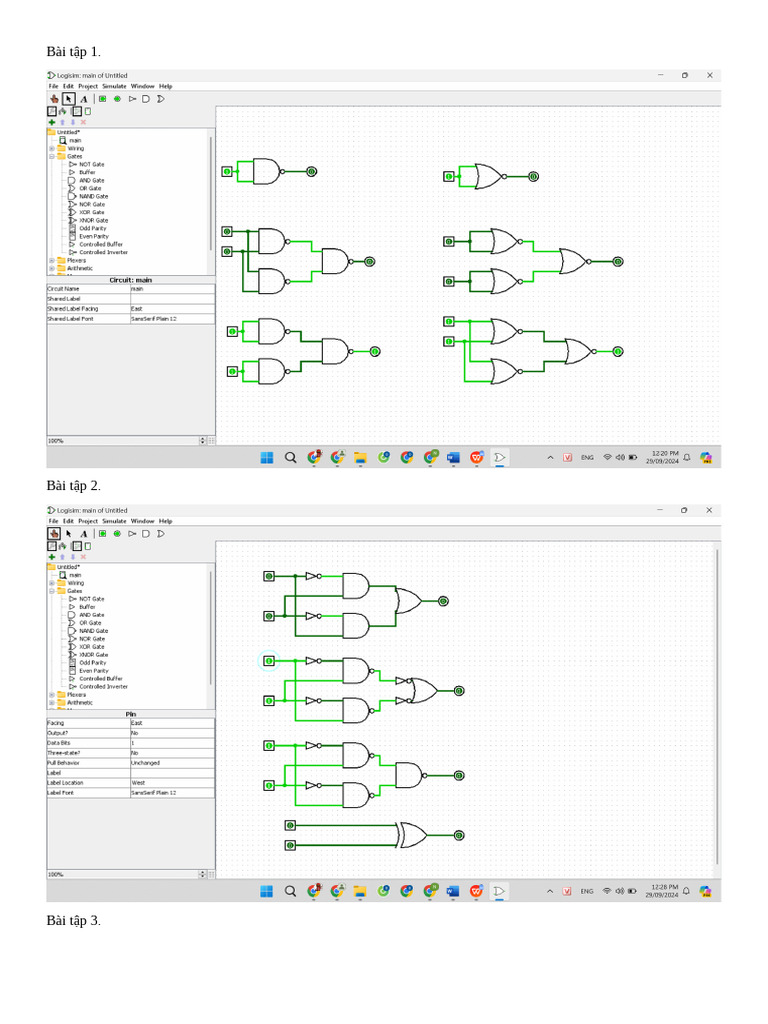This screenshot has width=768, height=1024.
Task: Open the Help menu in Bài tập 2 window
Action: (x=166, y=521)
